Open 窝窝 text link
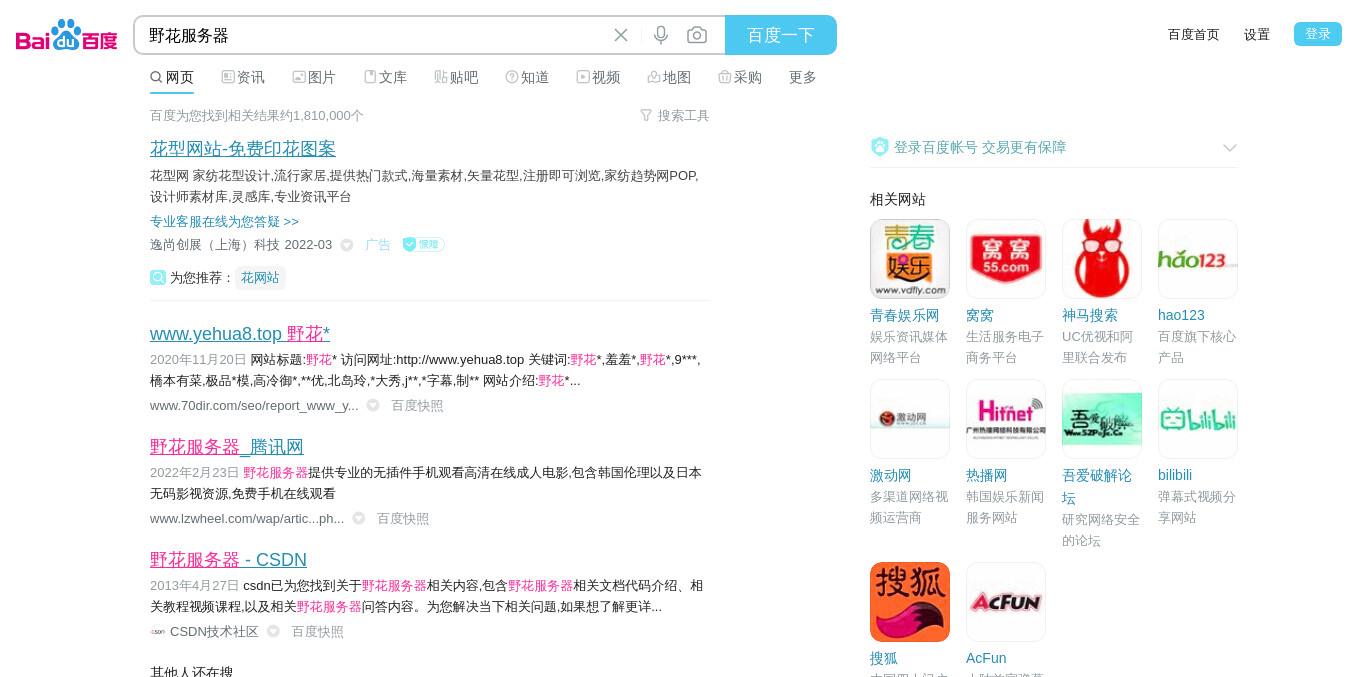Image resolution: width=1366 pixels, height=677 pixels. click(980, 315)
